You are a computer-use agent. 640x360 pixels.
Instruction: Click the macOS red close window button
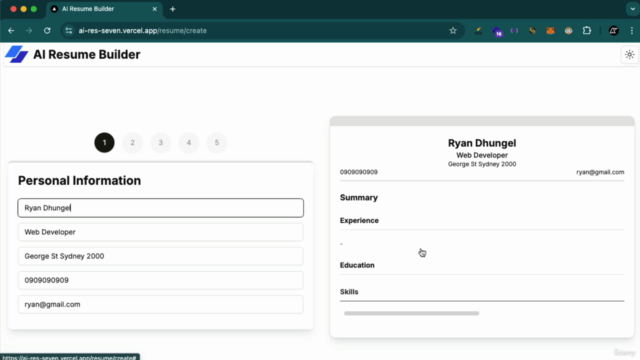(x=13, y=9)
